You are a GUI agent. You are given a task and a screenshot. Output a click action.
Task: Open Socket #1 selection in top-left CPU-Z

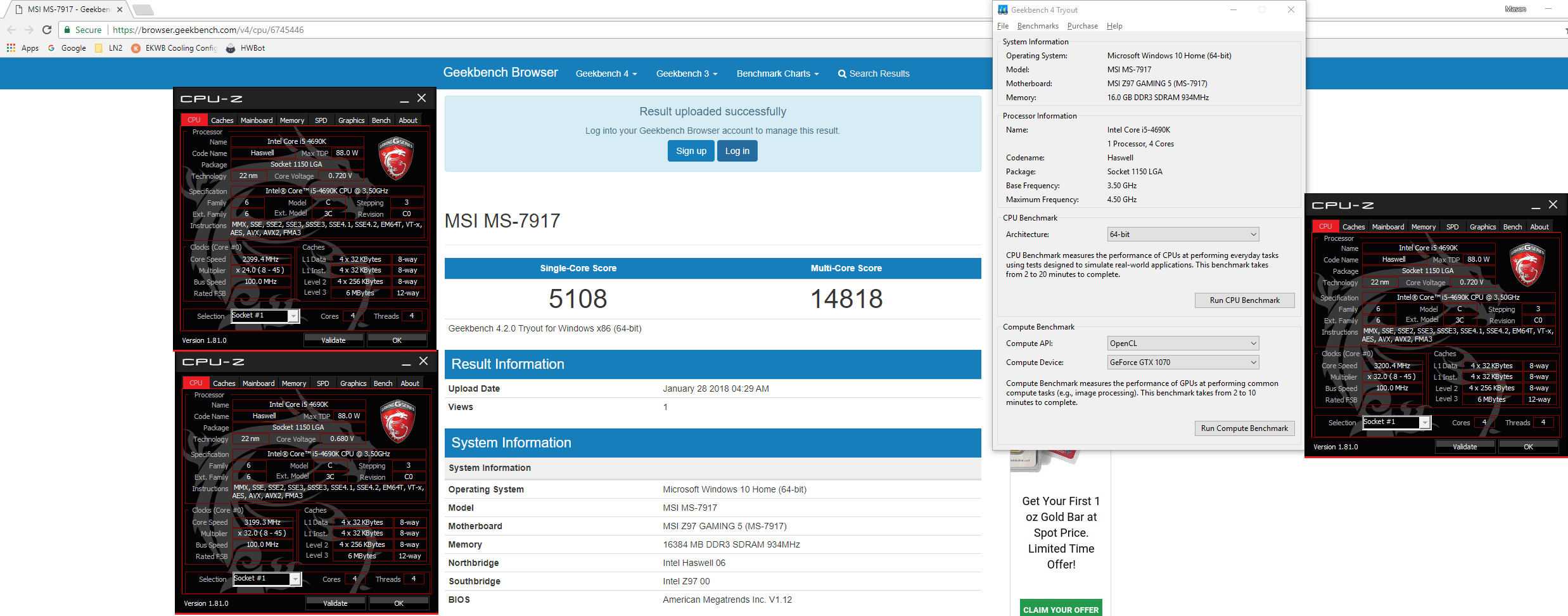265,316
